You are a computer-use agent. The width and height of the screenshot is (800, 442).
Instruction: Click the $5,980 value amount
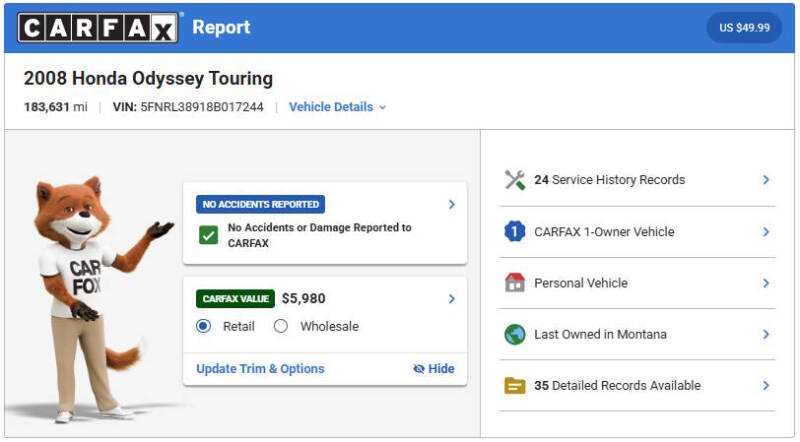tap(304, 299)
